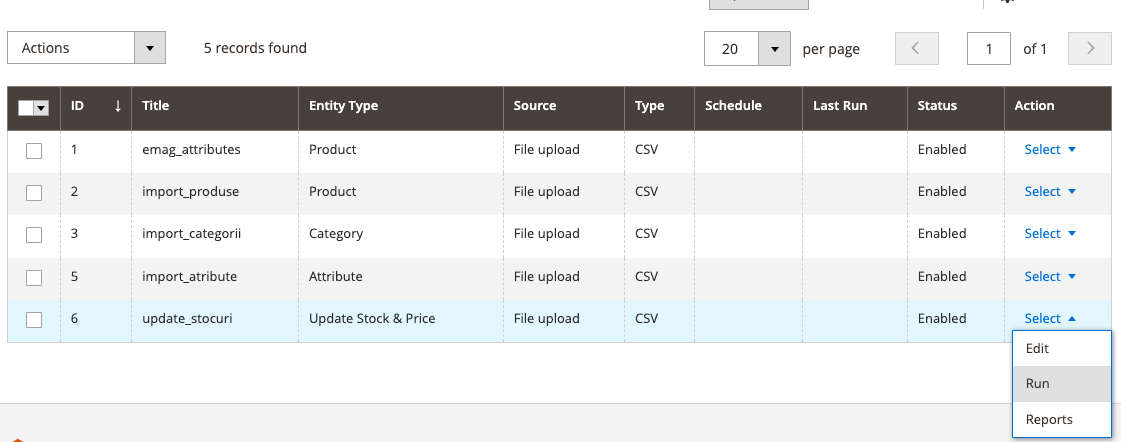Collapse Select menu for update_stocuri row

(1050, 319)
